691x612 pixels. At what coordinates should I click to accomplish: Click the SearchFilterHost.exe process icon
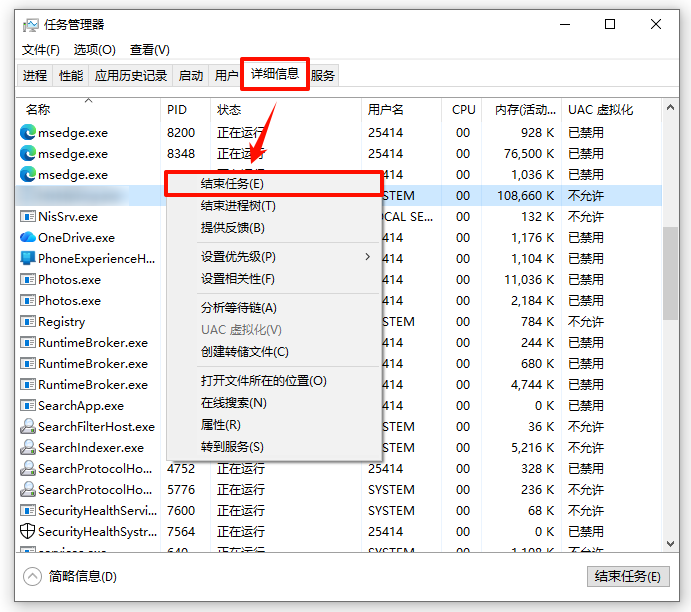(x=28, y=427)
